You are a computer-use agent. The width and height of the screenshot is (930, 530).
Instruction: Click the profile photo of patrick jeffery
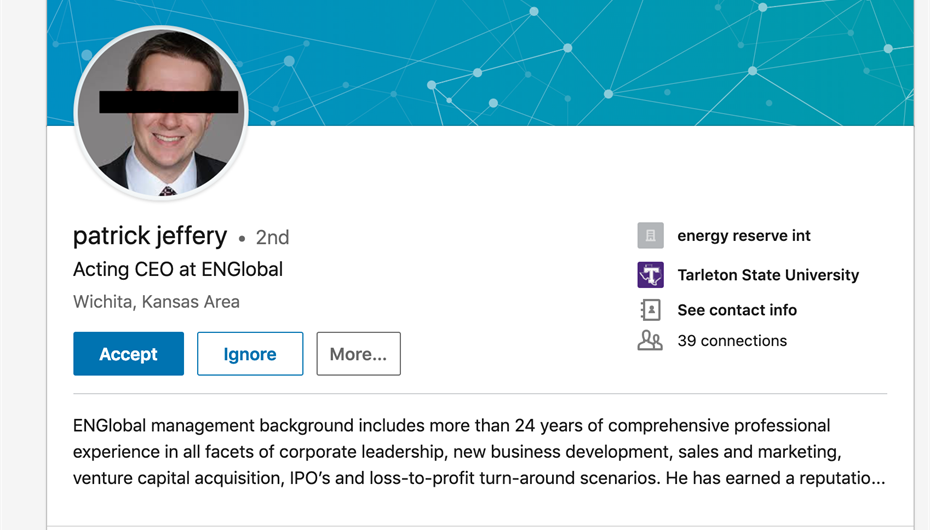coord(161,112)
